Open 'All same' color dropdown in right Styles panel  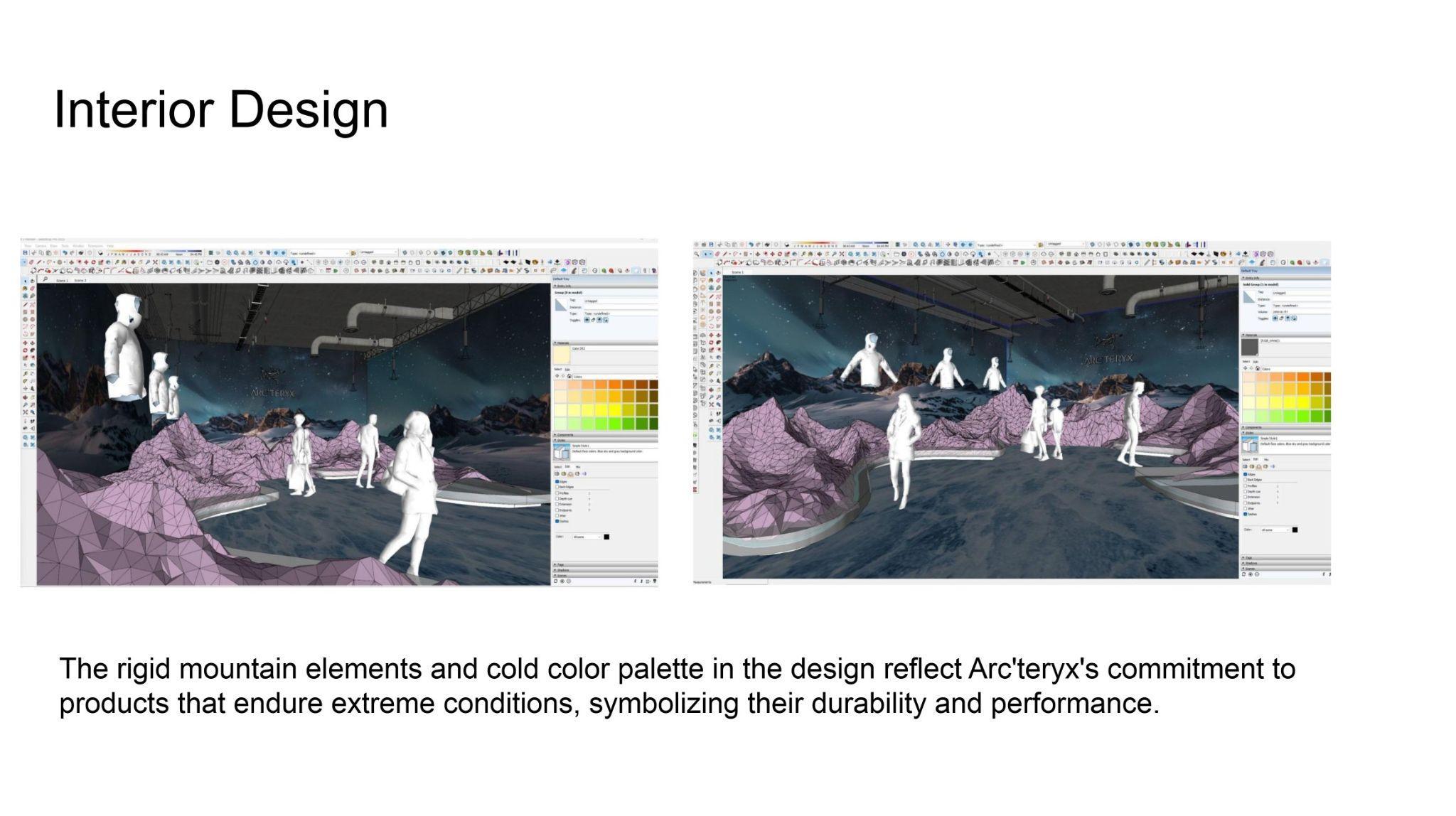(x=1275, y=530)
